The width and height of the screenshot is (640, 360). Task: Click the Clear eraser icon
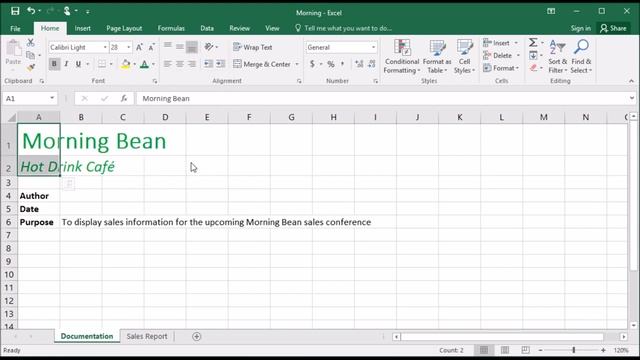[x=533, y=68]
